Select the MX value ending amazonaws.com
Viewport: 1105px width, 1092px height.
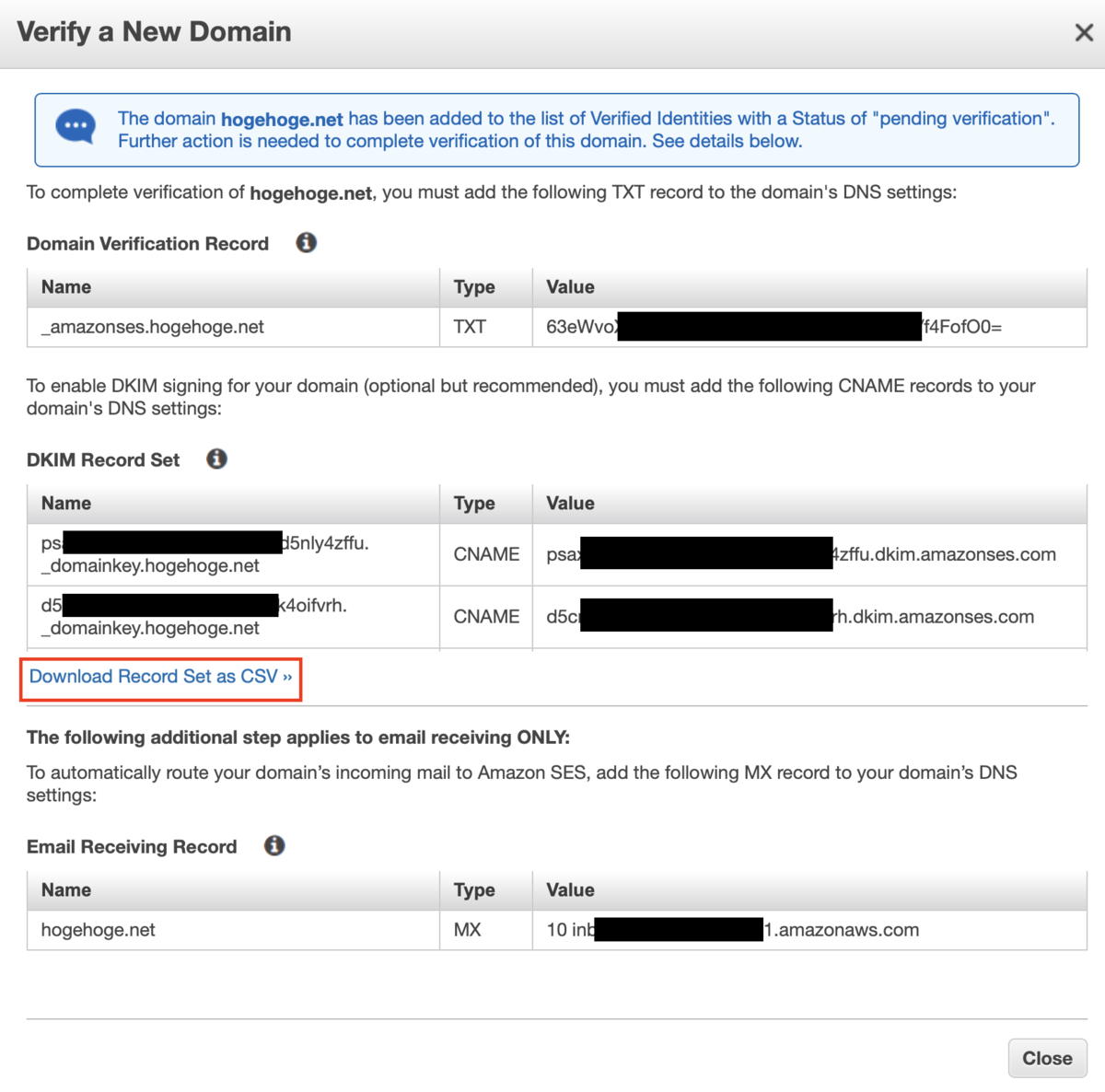coord(809,930)
